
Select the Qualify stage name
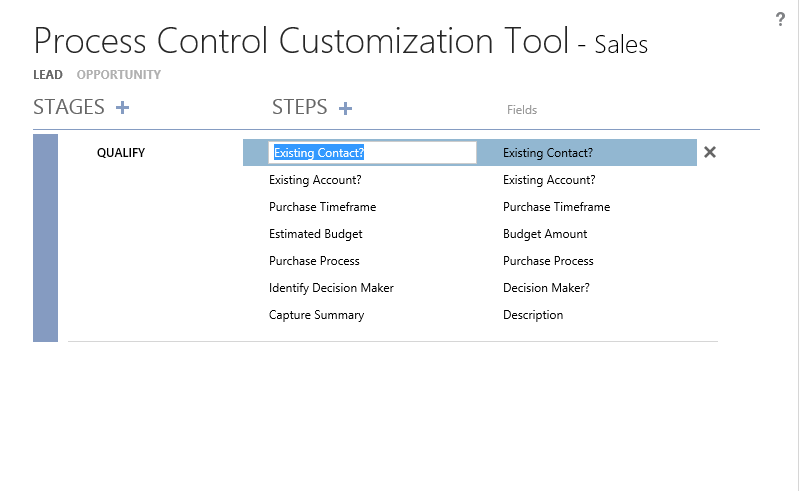pyautogui.click(x=121, y=153)
